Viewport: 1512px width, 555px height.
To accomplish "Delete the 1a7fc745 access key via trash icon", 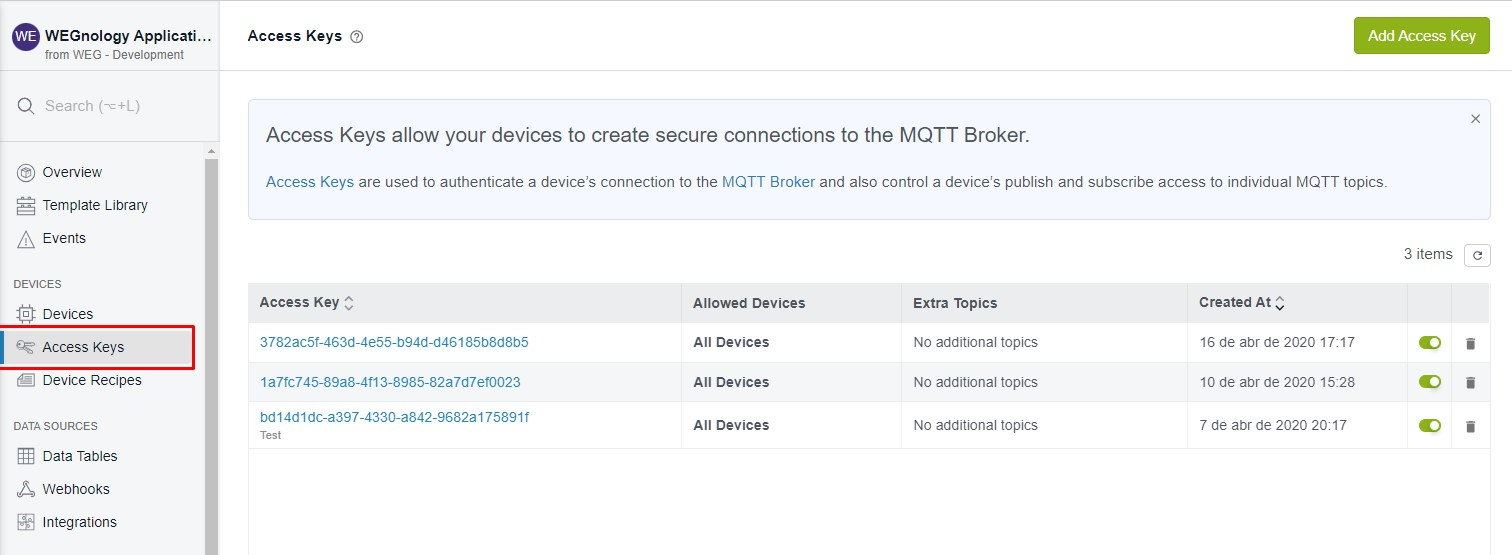I will 1470,382.
